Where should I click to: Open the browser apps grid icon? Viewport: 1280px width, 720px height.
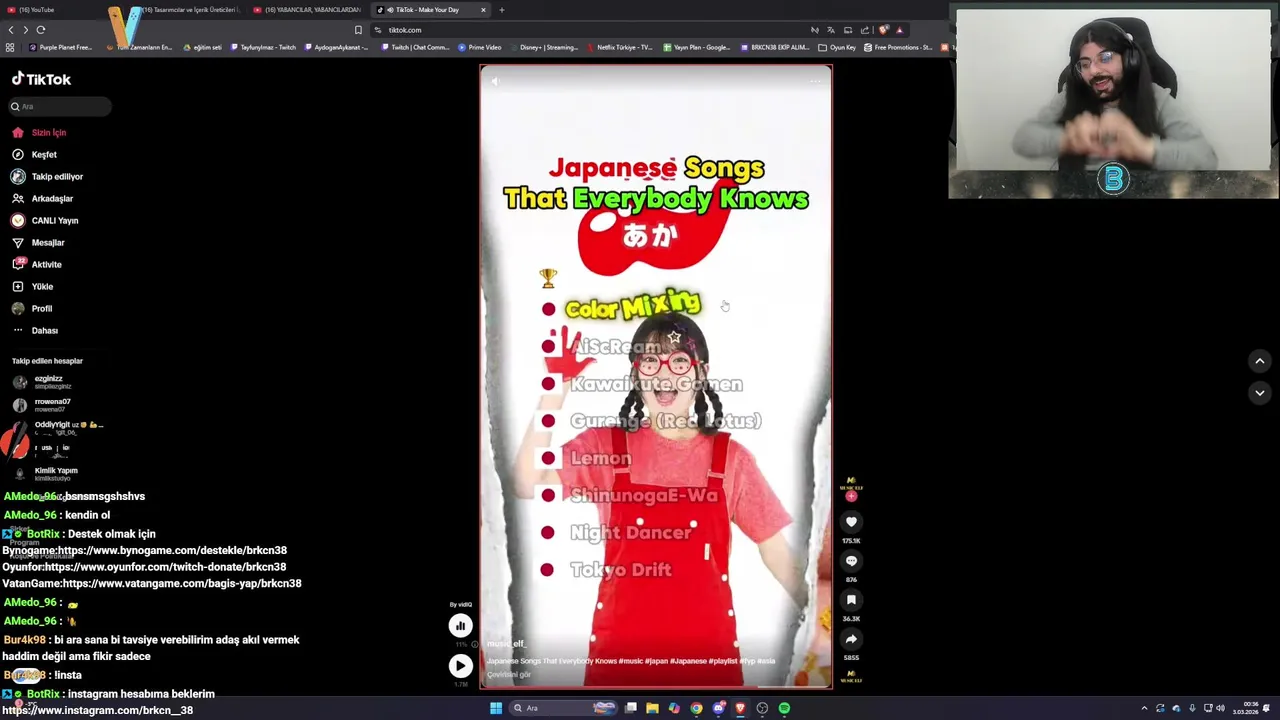(10, 47)
